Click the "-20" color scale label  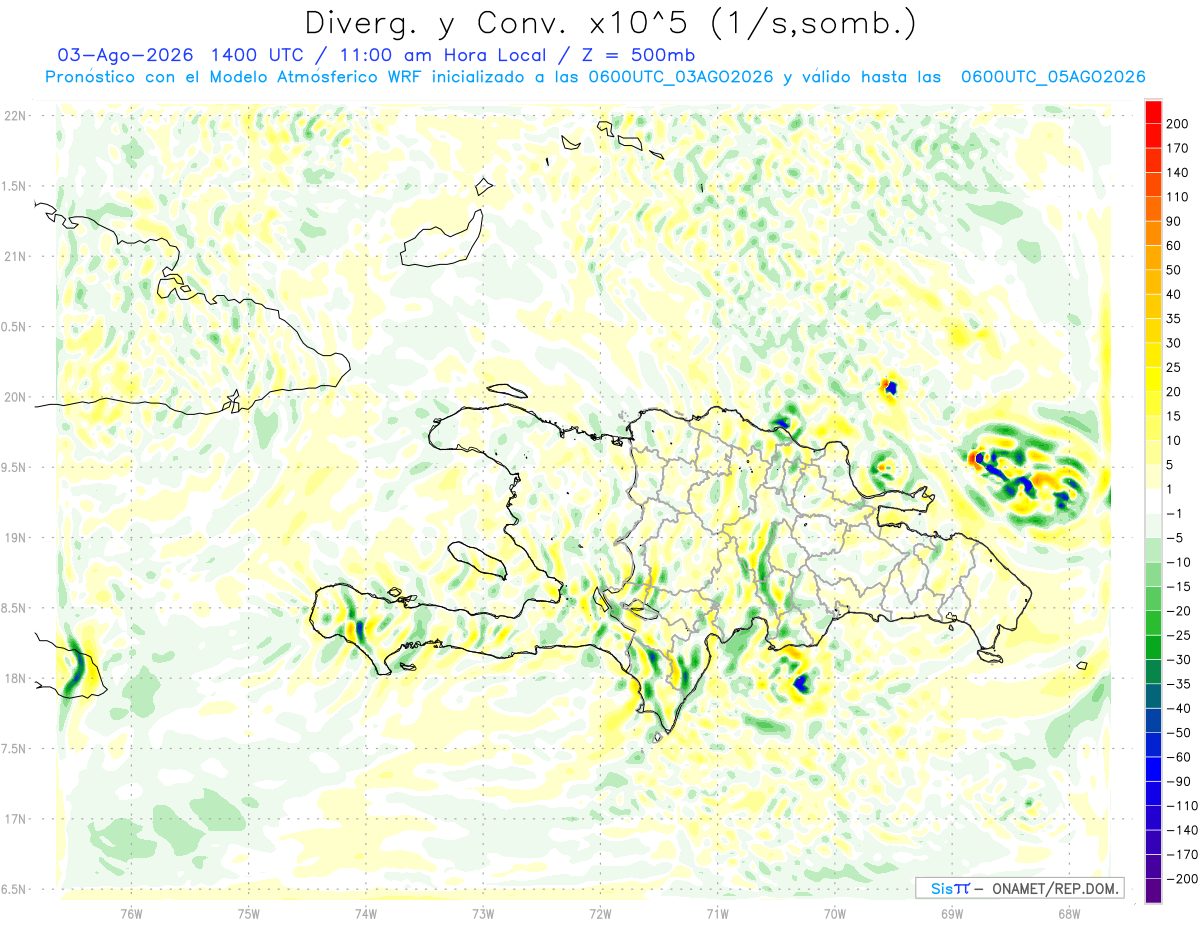coord(1178,611)
